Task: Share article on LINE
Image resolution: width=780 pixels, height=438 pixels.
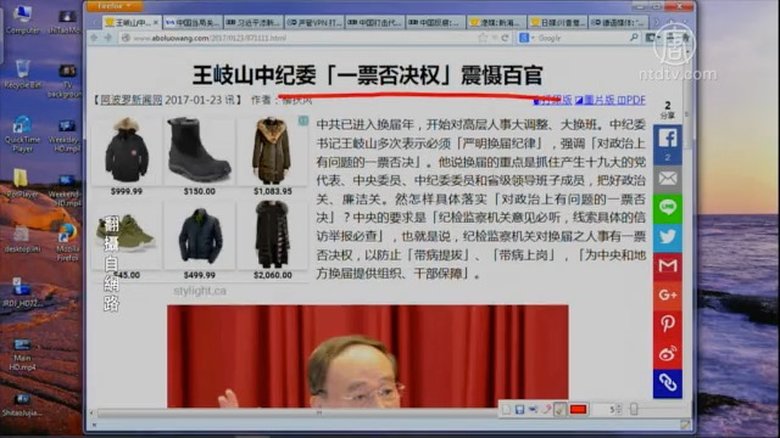Action: (x=667, y=207)
